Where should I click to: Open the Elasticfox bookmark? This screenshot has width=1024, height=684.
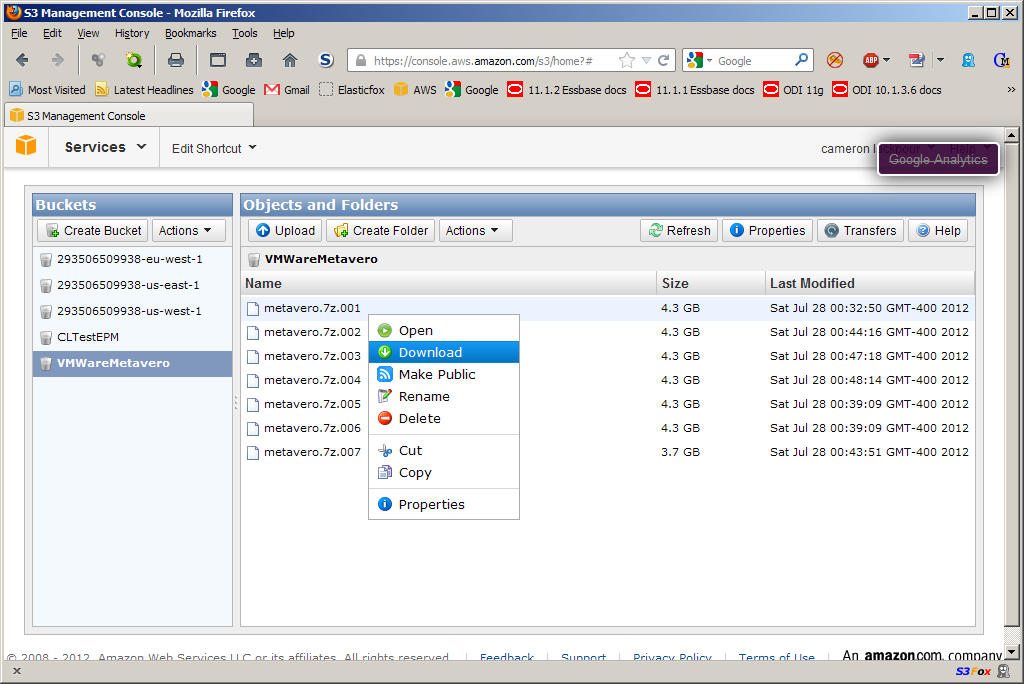(351, 90)
